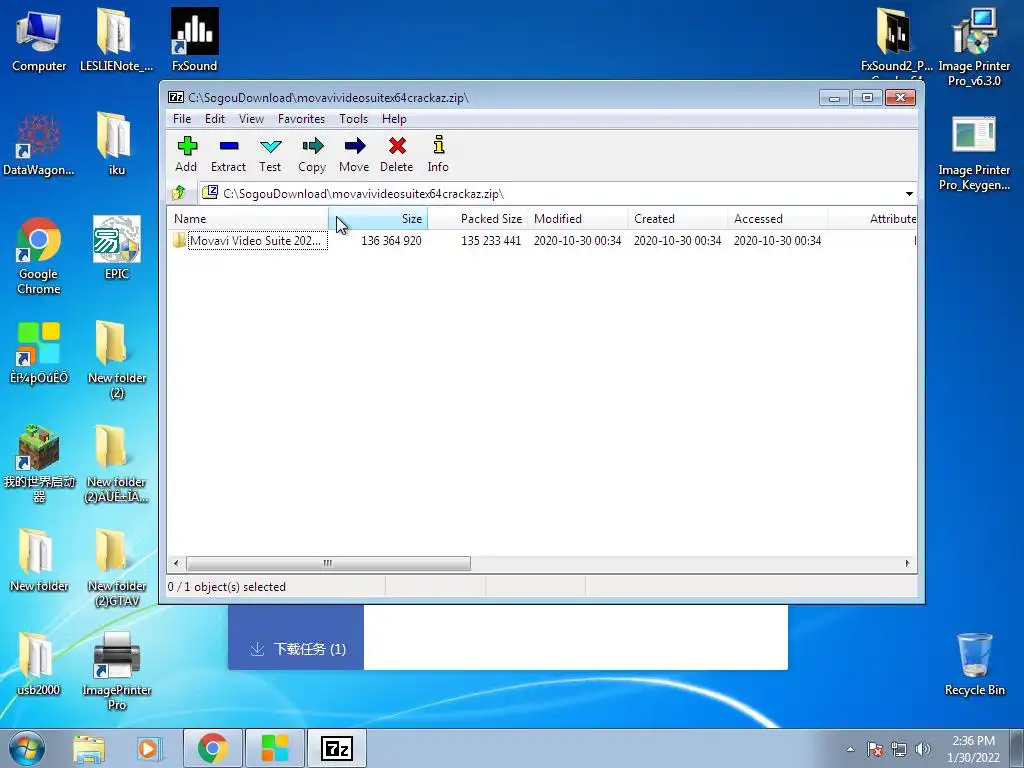Open the Edit menu
This screenshot has width=1024, height=768.
click(215, 119)
